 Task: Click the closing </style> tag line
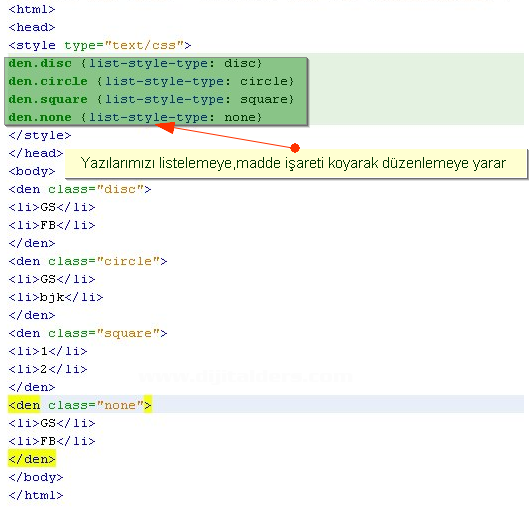(x=40, y=135)
